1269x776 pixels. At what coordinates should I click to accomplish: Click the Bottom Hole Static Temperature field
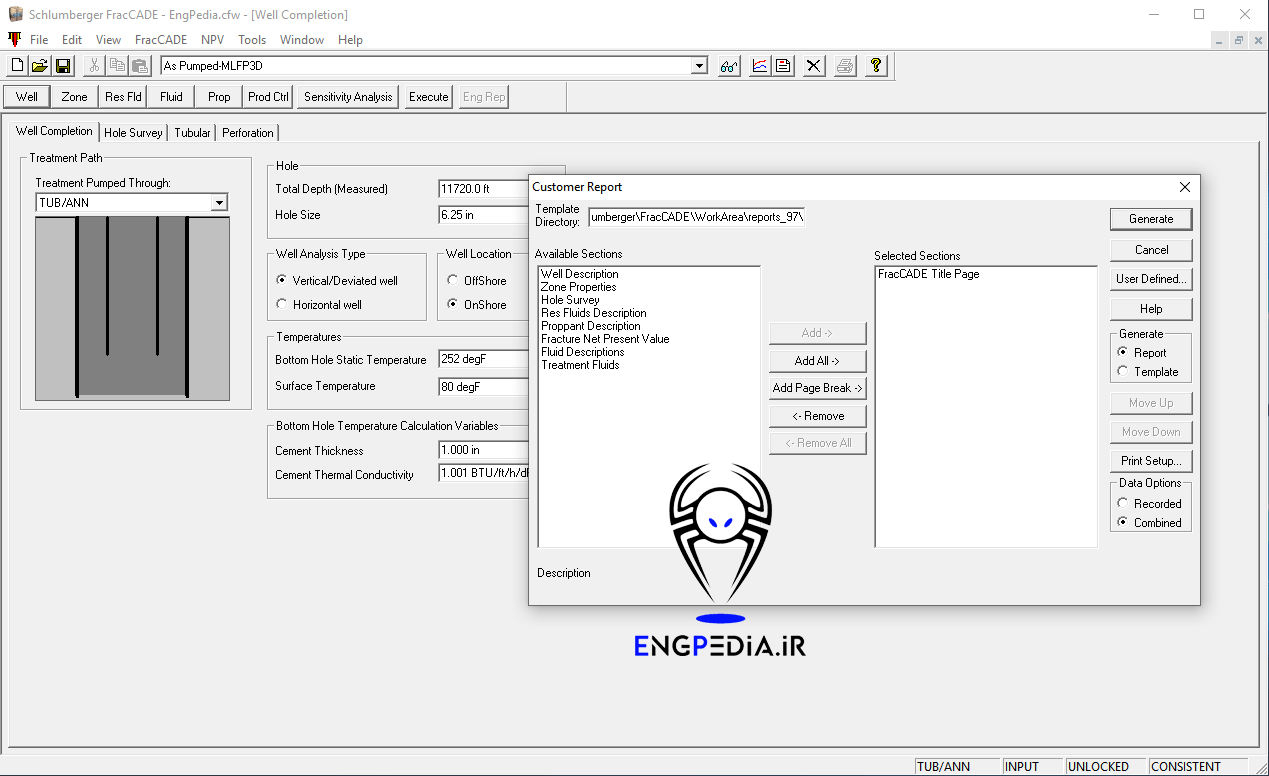click(483, 359)
